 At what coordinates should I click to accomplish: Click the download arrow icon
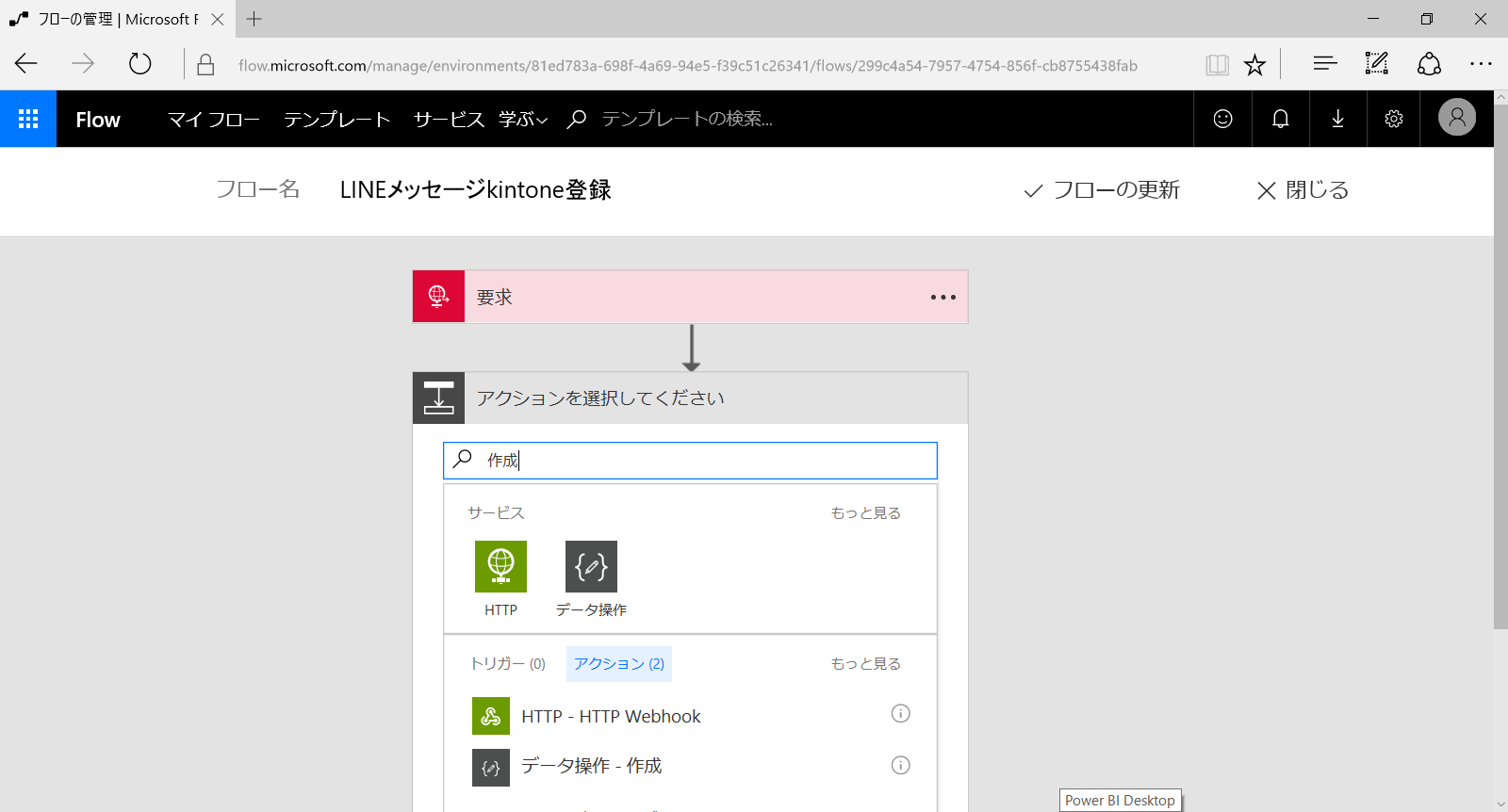point(1337,119)
